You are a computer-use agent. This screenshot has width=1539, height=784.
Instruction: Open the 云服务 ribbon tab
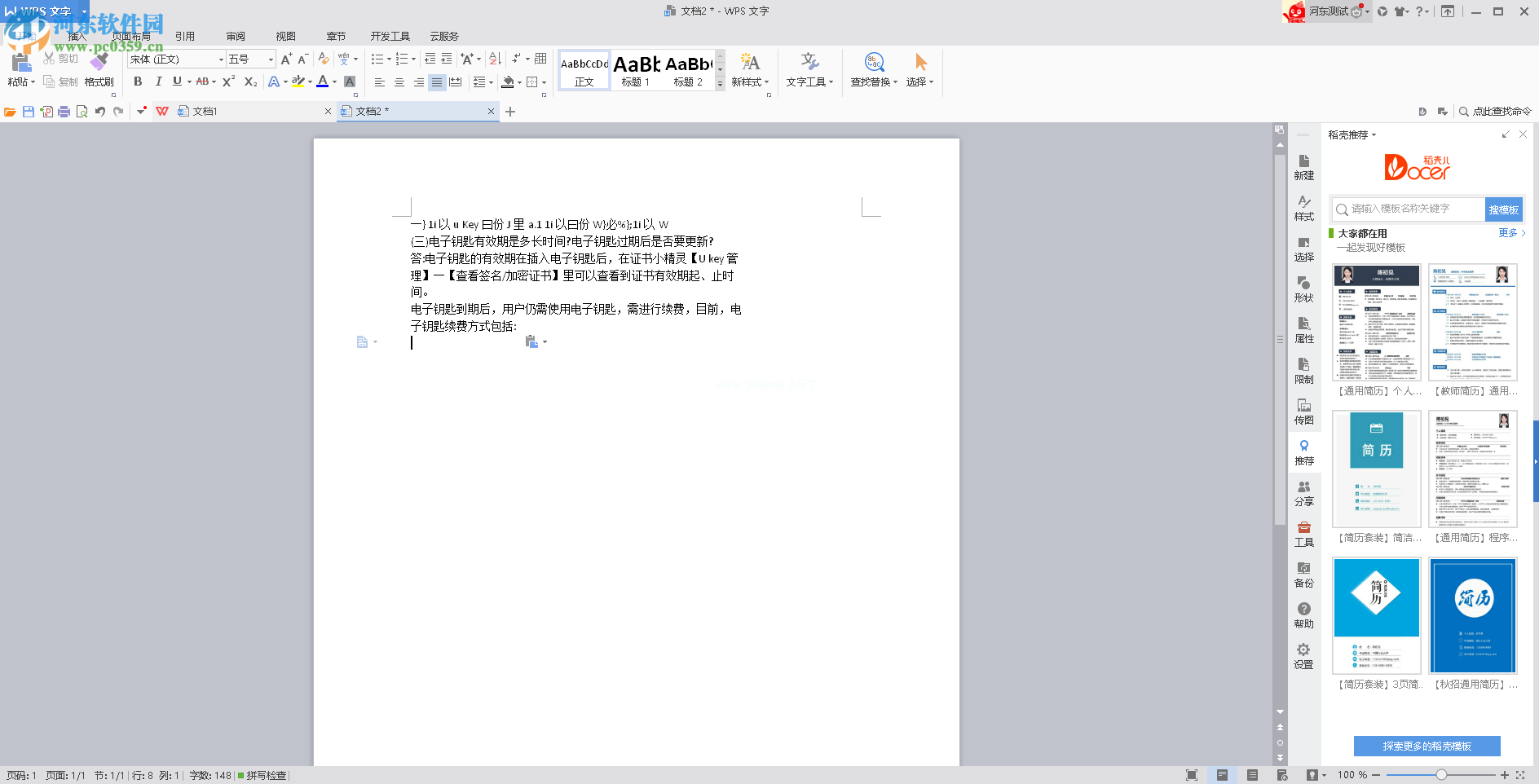[x=444, y=37]
